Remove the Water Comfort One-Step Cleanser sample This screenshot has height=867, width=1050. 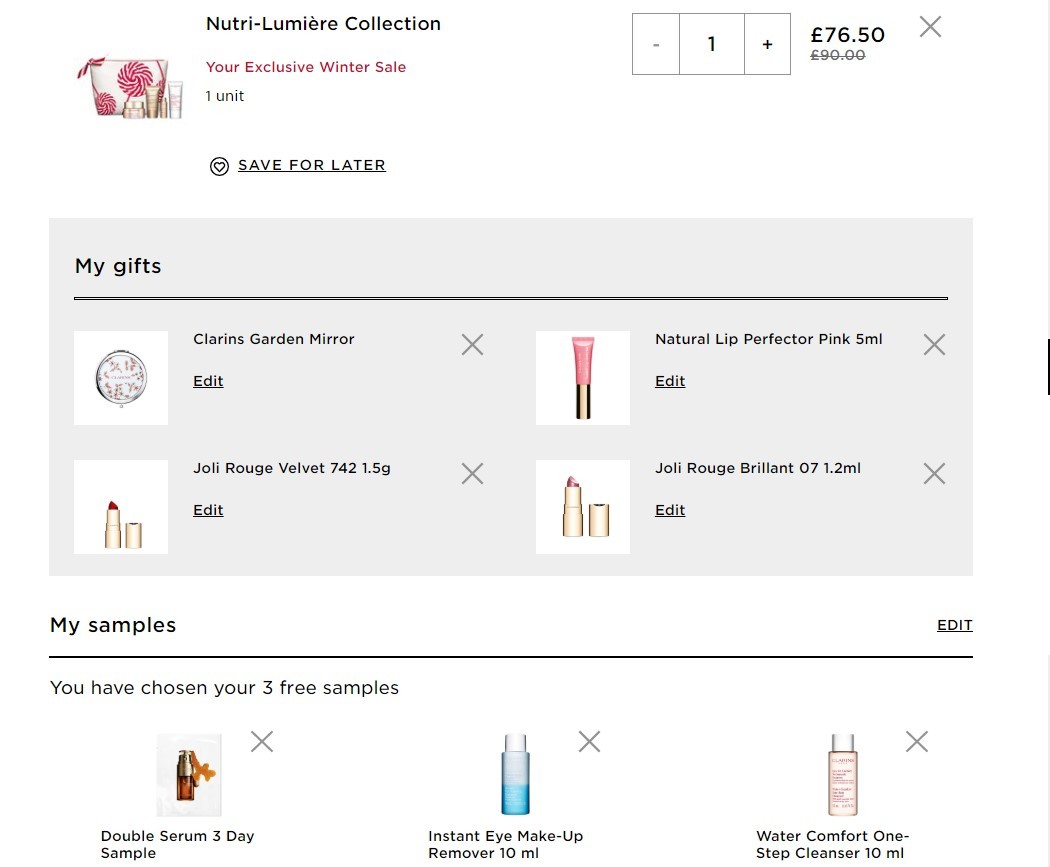tap(917, 741)
